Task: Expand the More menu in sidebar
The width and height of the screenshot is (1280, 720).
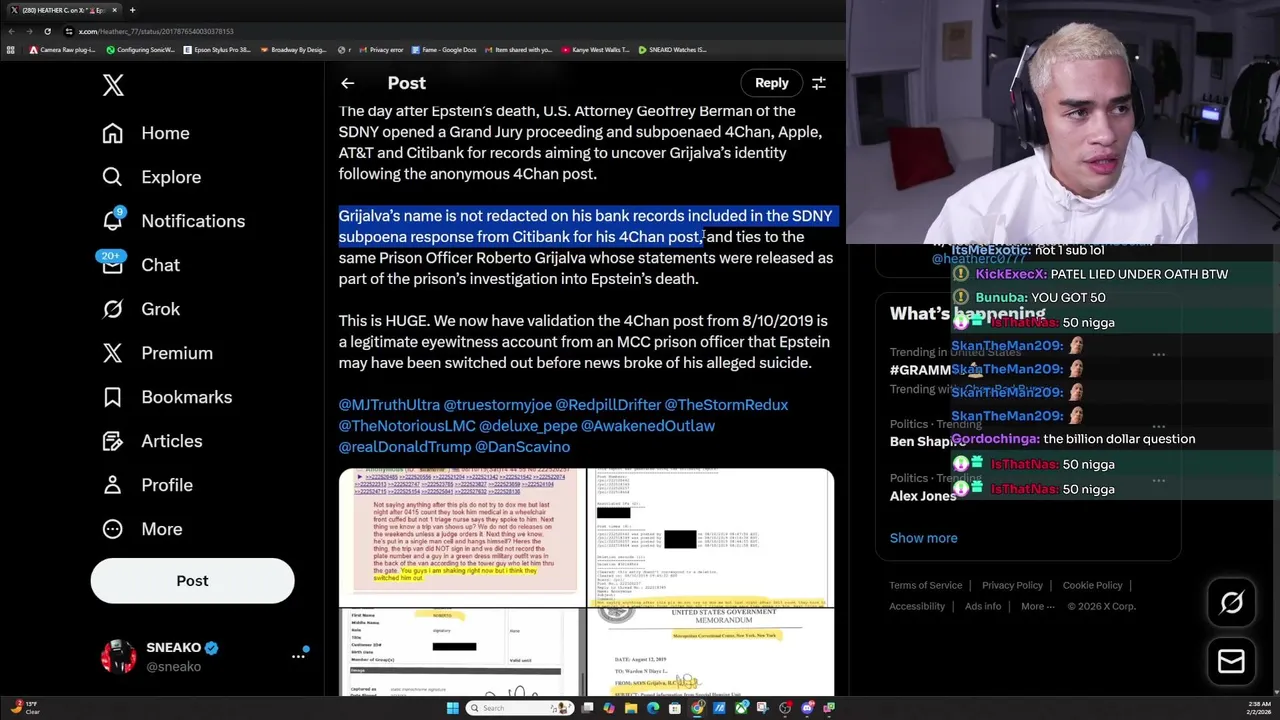Action: (142, 529)
